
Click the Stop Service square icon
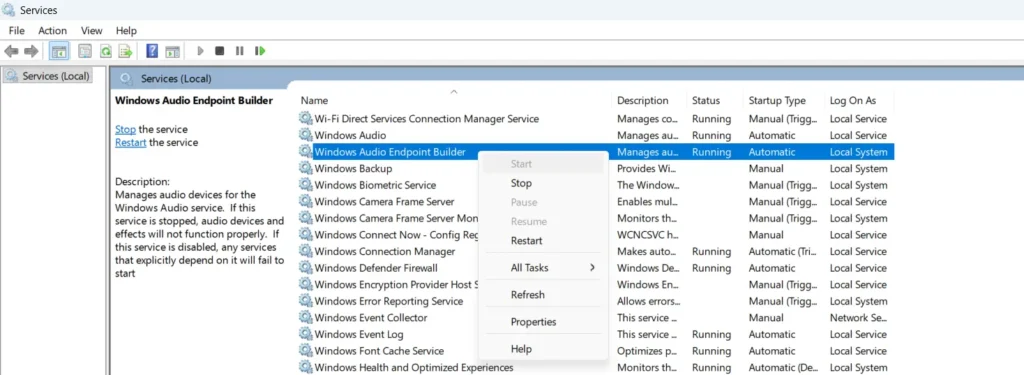pos(220,51)
